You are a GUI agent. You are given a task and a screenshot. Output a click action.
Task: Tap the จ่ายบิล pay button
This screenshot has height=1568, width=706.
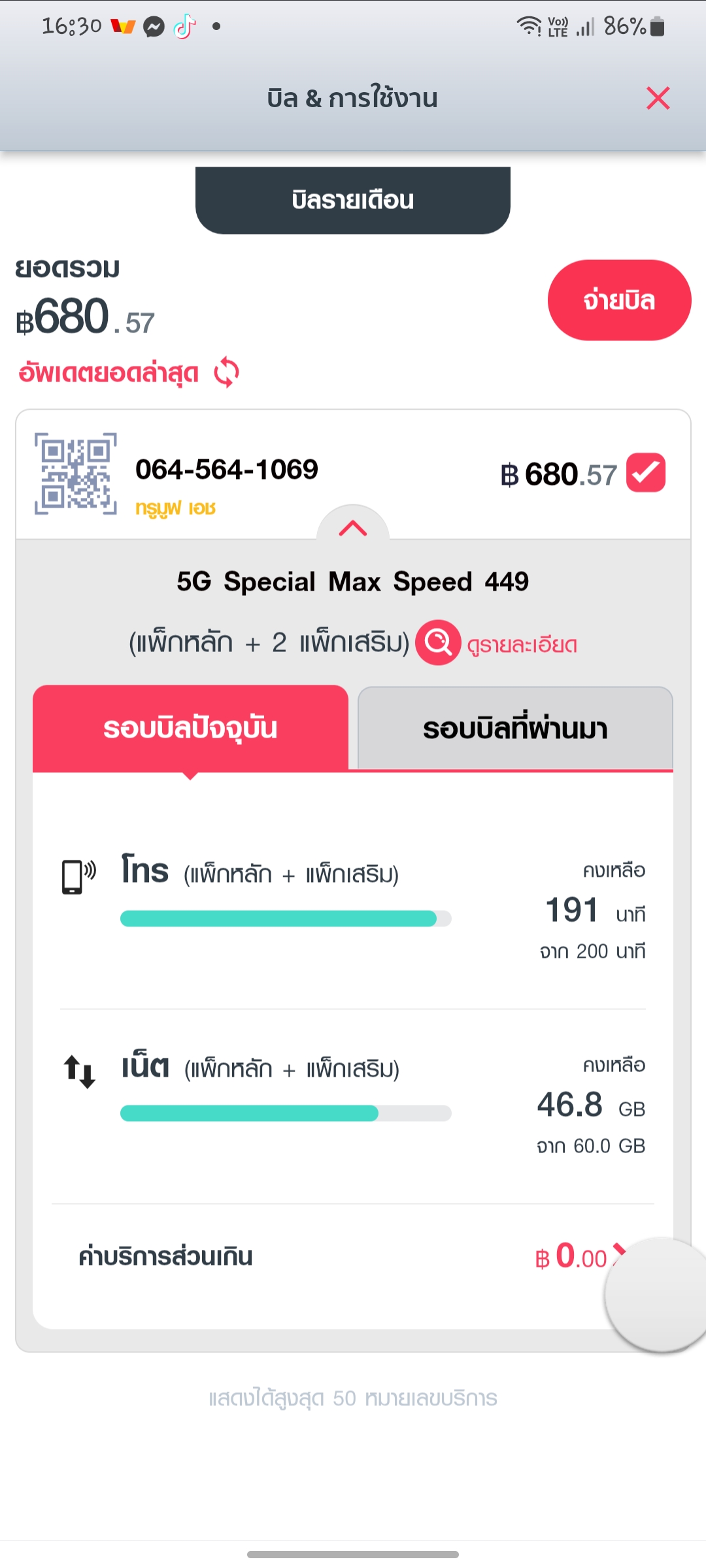[x=619, y=301]
